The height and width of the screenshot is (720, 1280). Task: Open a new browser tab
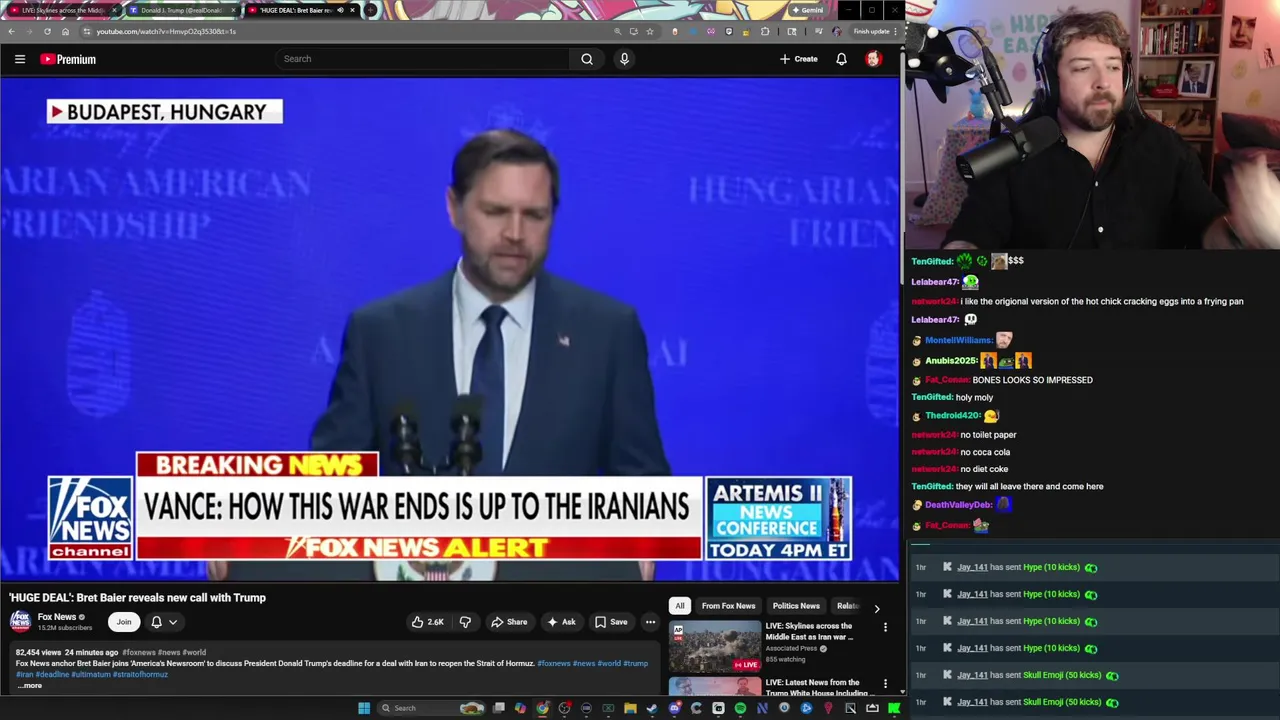pyautogui.click(x=370, y=10)
